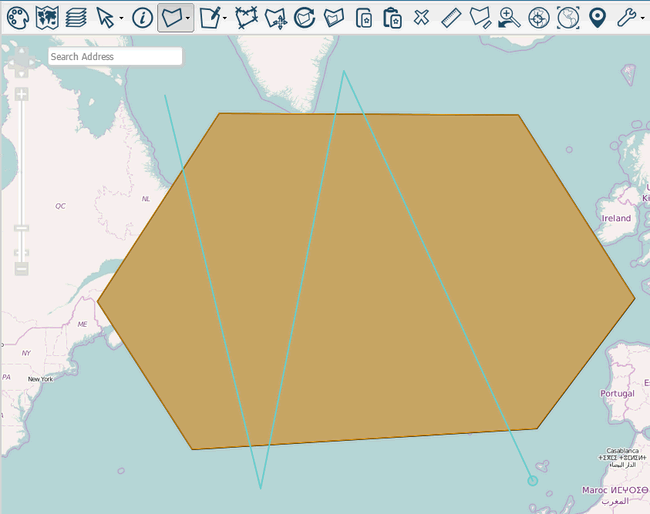Screen dimensions: 650x514
Task: Click the plus zoom in button
Action: 21,95
